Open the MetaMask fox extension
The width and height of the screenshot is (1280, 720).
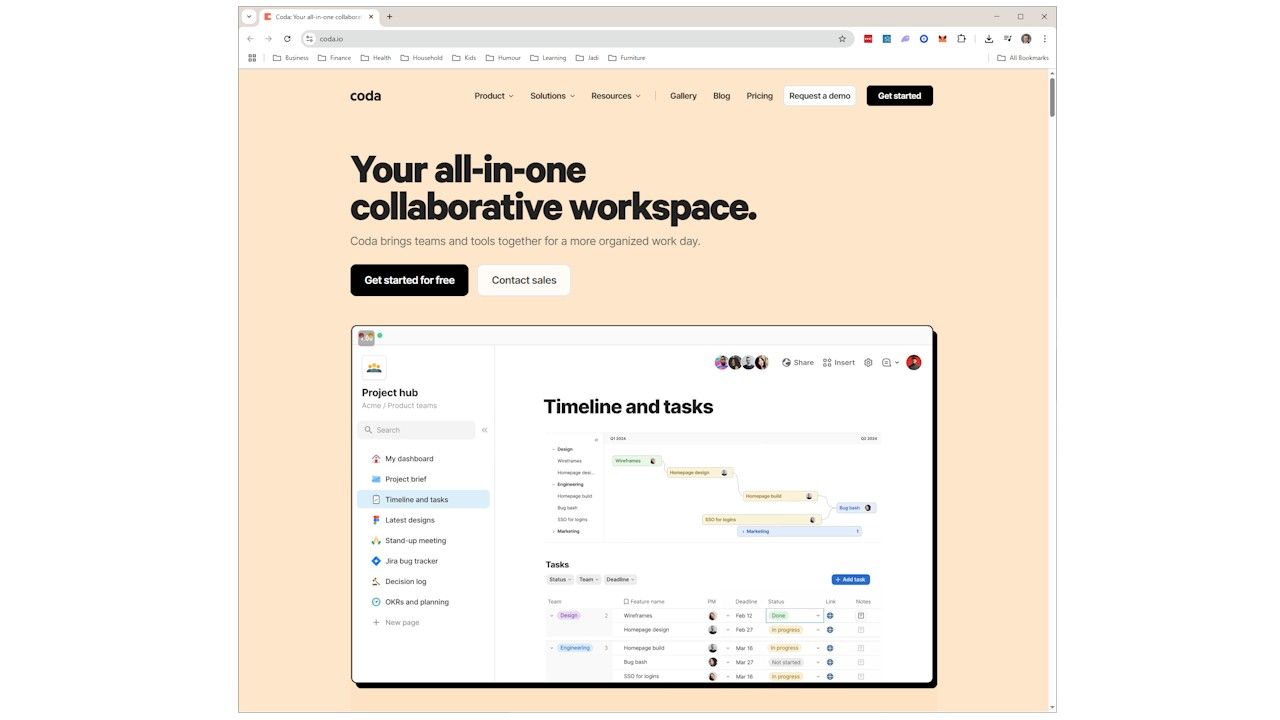[x=942, y=39]
